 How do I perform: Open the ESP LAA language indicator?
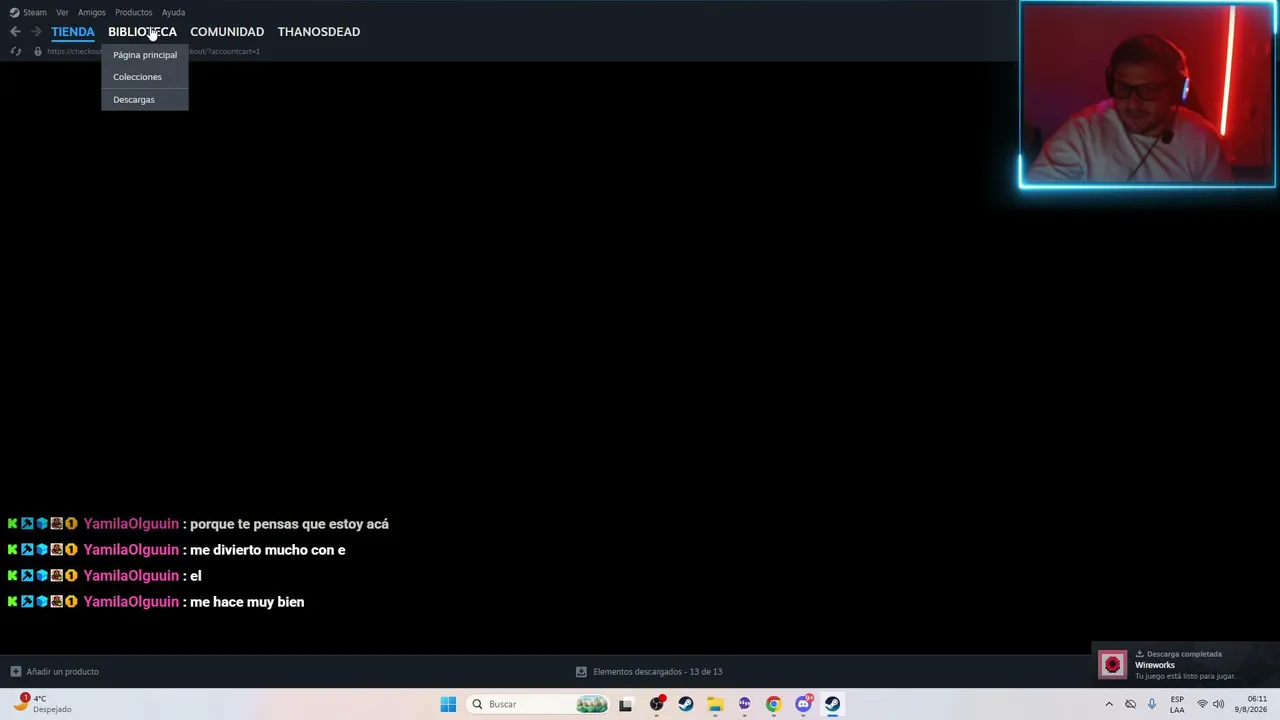coord(1177,704)
